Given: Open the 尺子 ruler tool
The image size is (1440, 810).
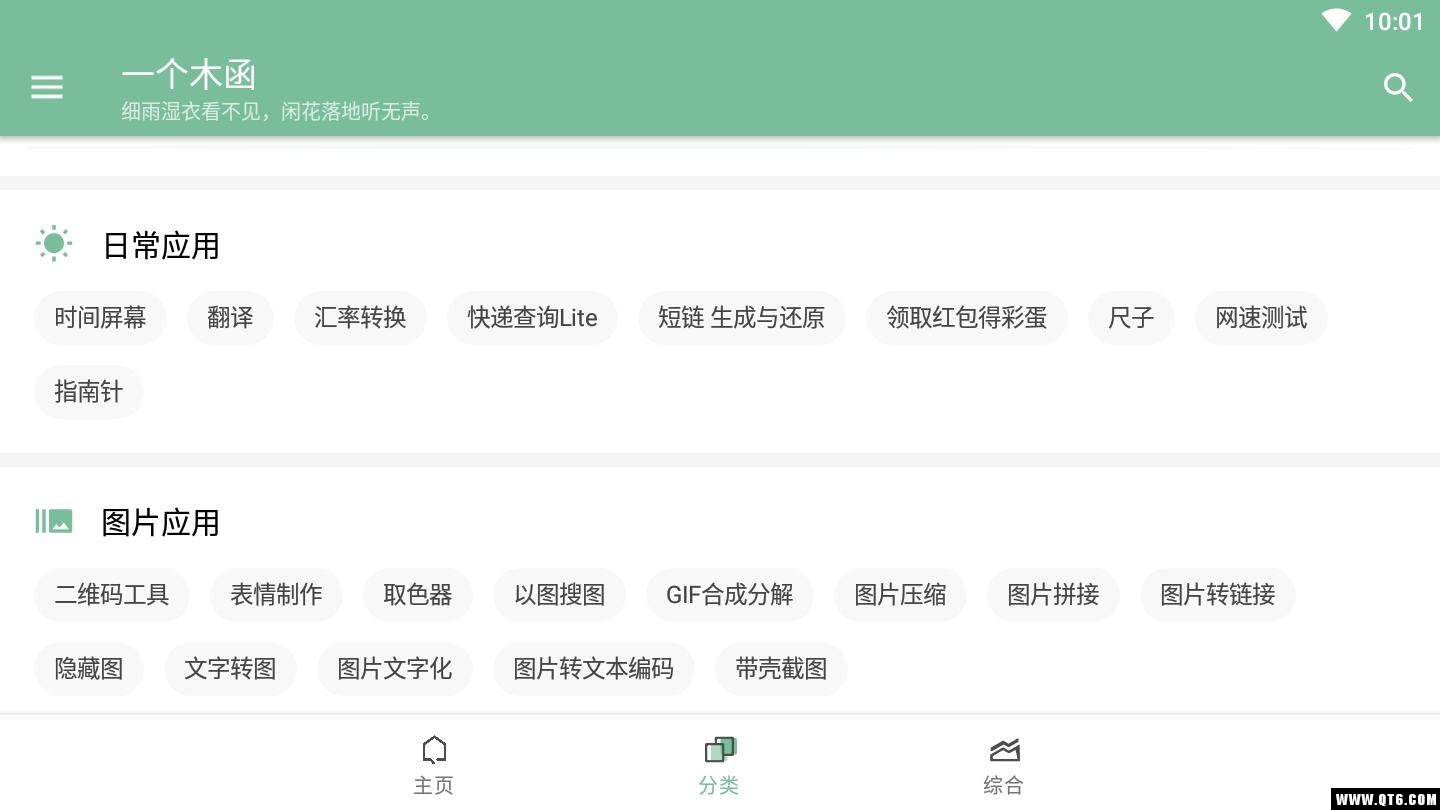Looking at the screenshot, I should 1131,318.
